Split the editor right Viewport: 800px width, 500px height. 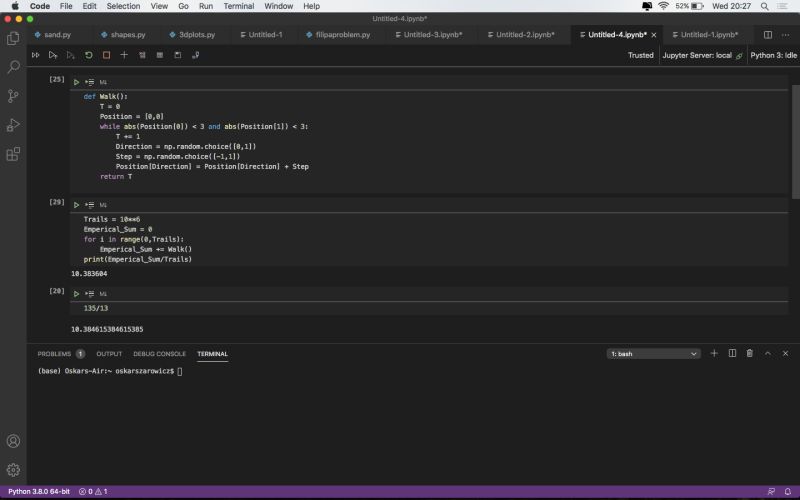pos(767,35)
